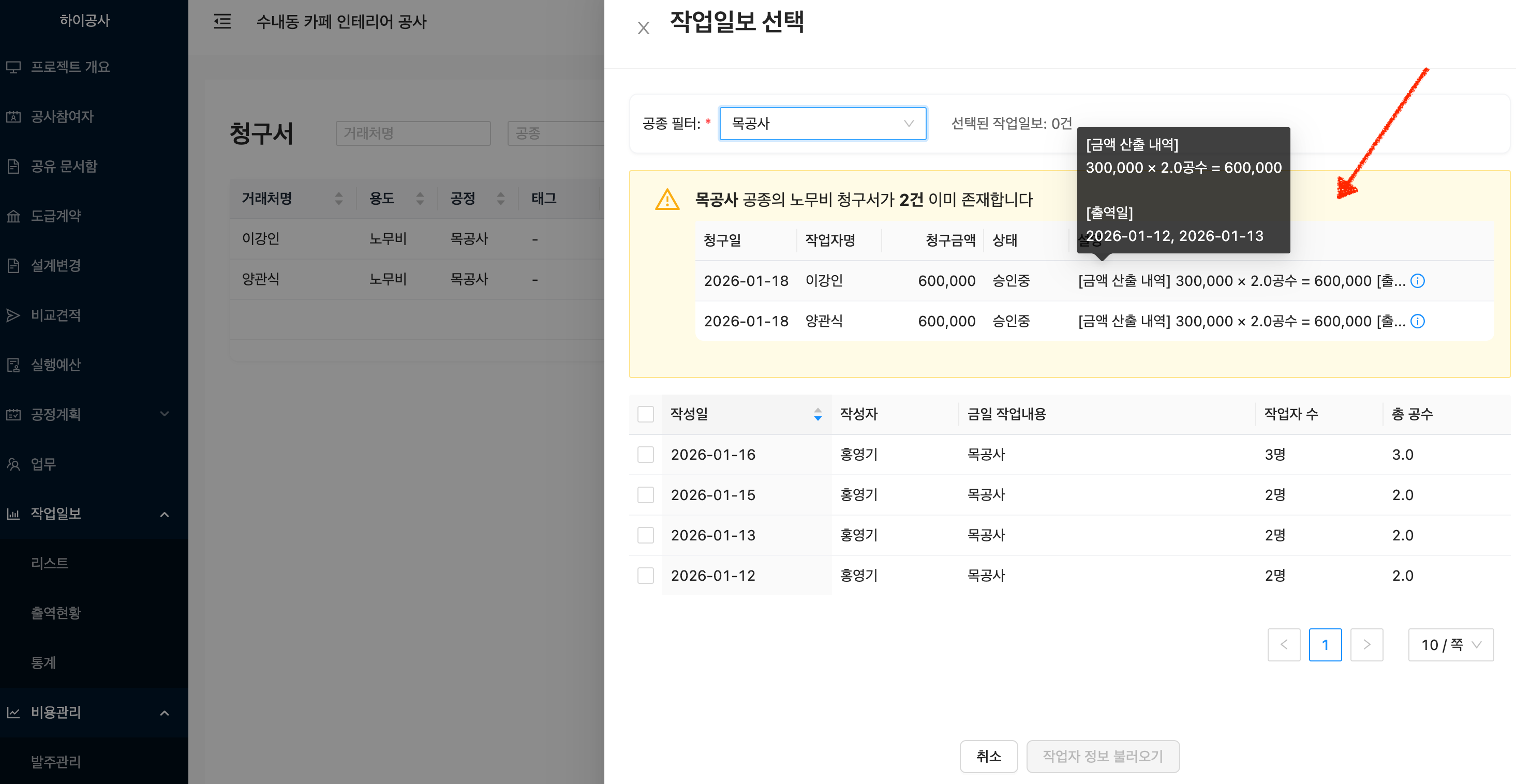Check the 2026-01-16 work log checkbox

coord(646,455)
